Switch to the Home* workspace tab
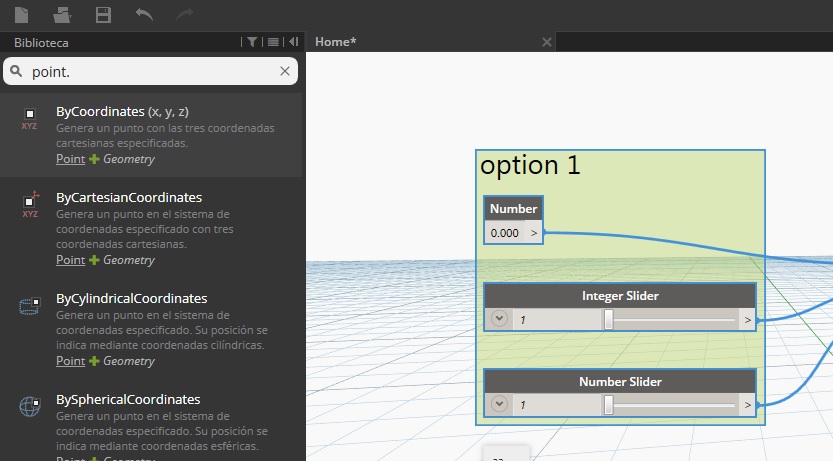 (x=336, y=42)
